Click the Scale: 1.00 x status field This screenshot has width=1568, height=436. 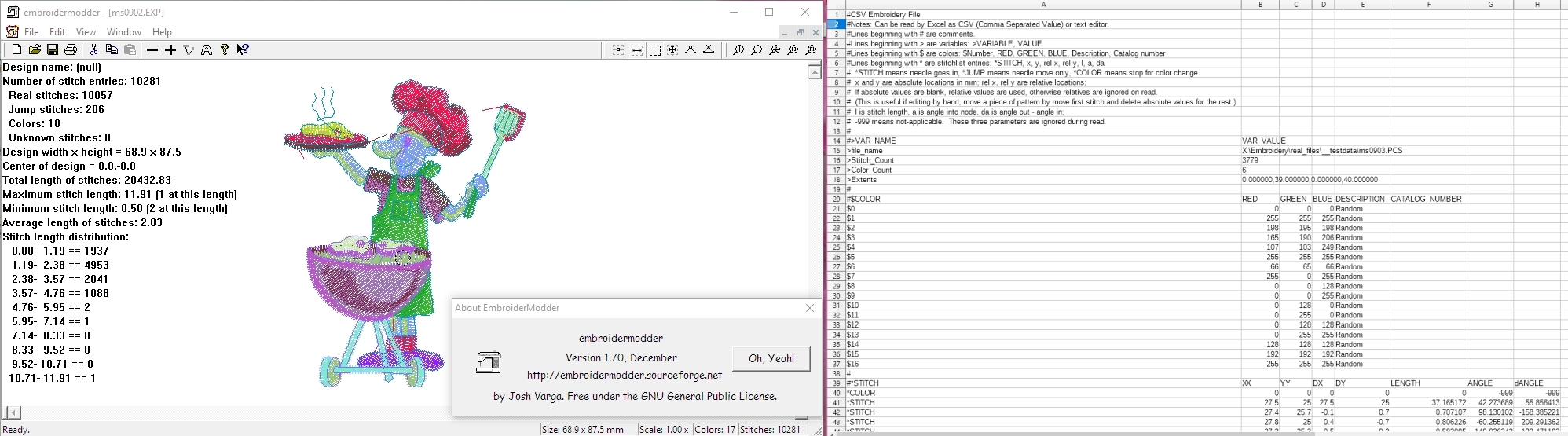click(663, 430)
